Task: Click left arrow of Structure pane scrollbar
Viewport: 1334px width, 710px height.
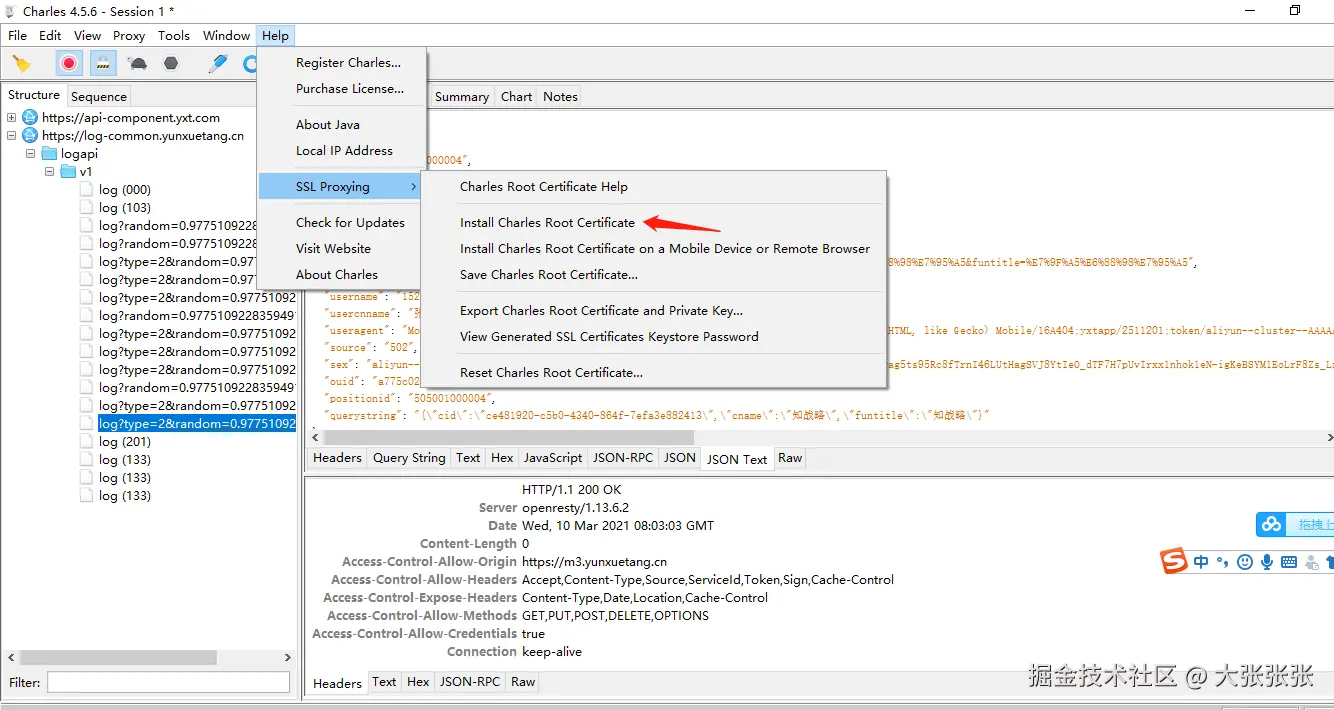Action: click(x=10, y=658)
